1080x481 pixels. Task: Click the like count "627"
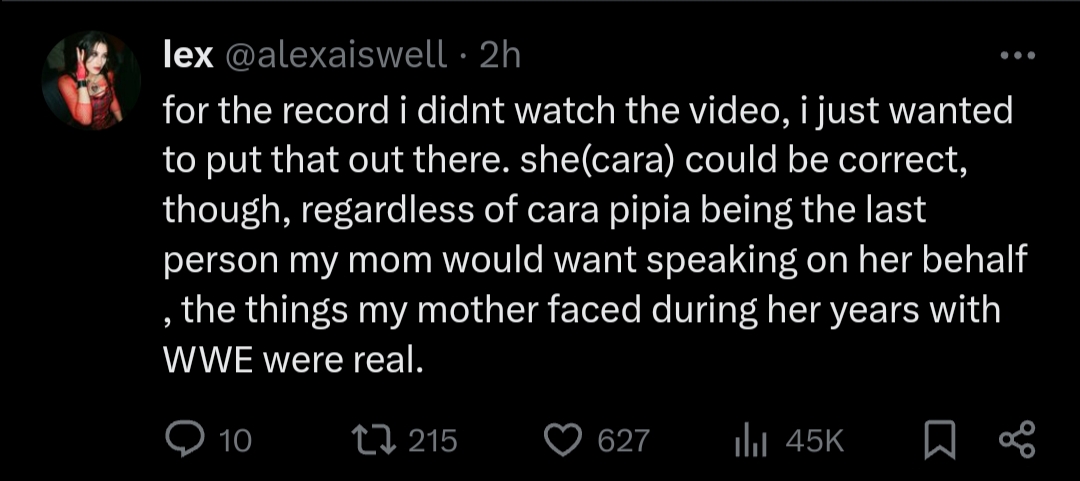click(623, 439)
